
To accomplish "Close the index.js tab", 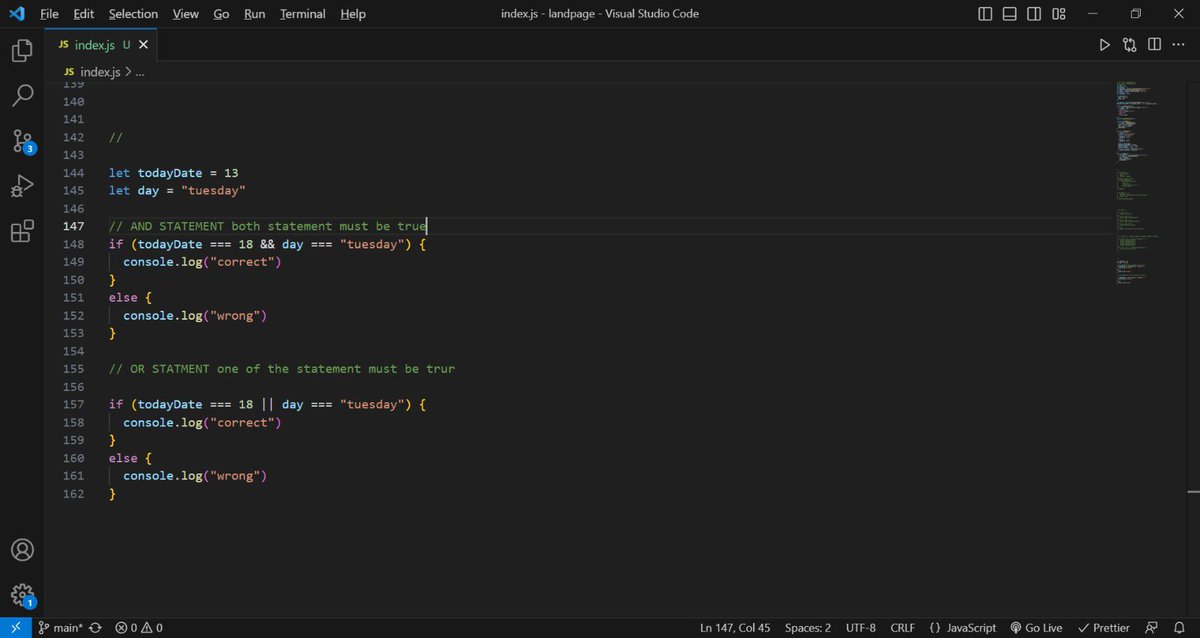I will coord(145,45).
